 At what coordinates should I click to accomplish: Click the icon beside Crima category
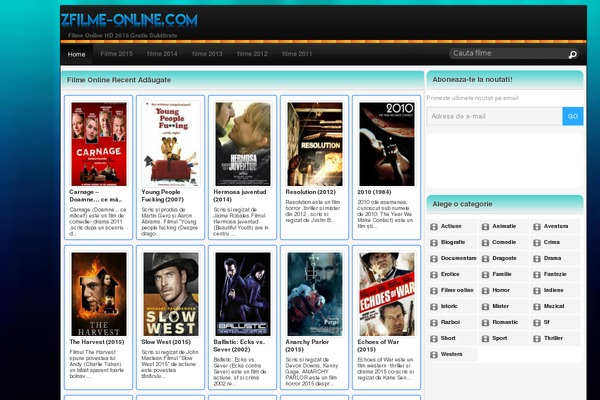pos(537,243)
